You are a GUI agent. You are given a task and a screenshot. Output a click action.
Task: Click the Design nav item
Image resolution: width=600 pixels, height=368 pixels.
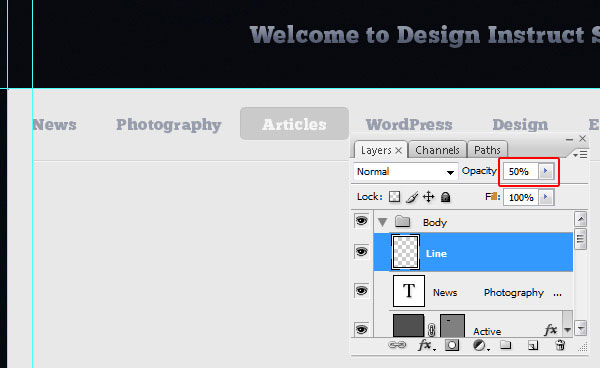coord(520,125)
